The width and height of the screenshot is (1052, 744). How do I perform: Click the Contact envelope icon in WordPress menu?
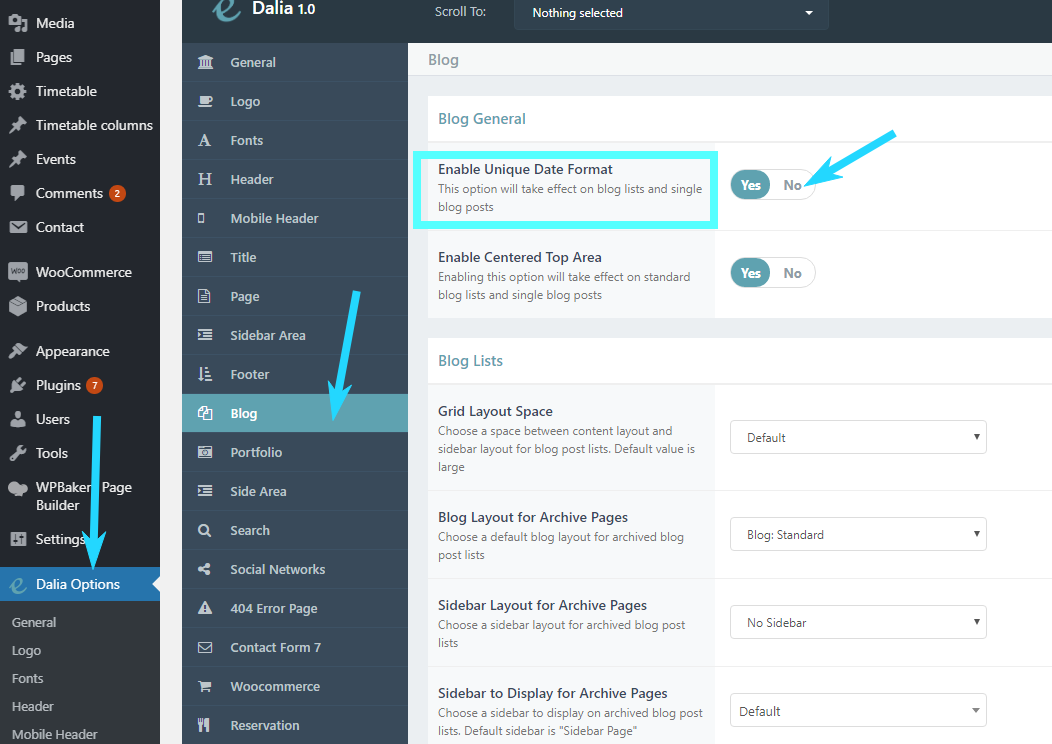18,227
